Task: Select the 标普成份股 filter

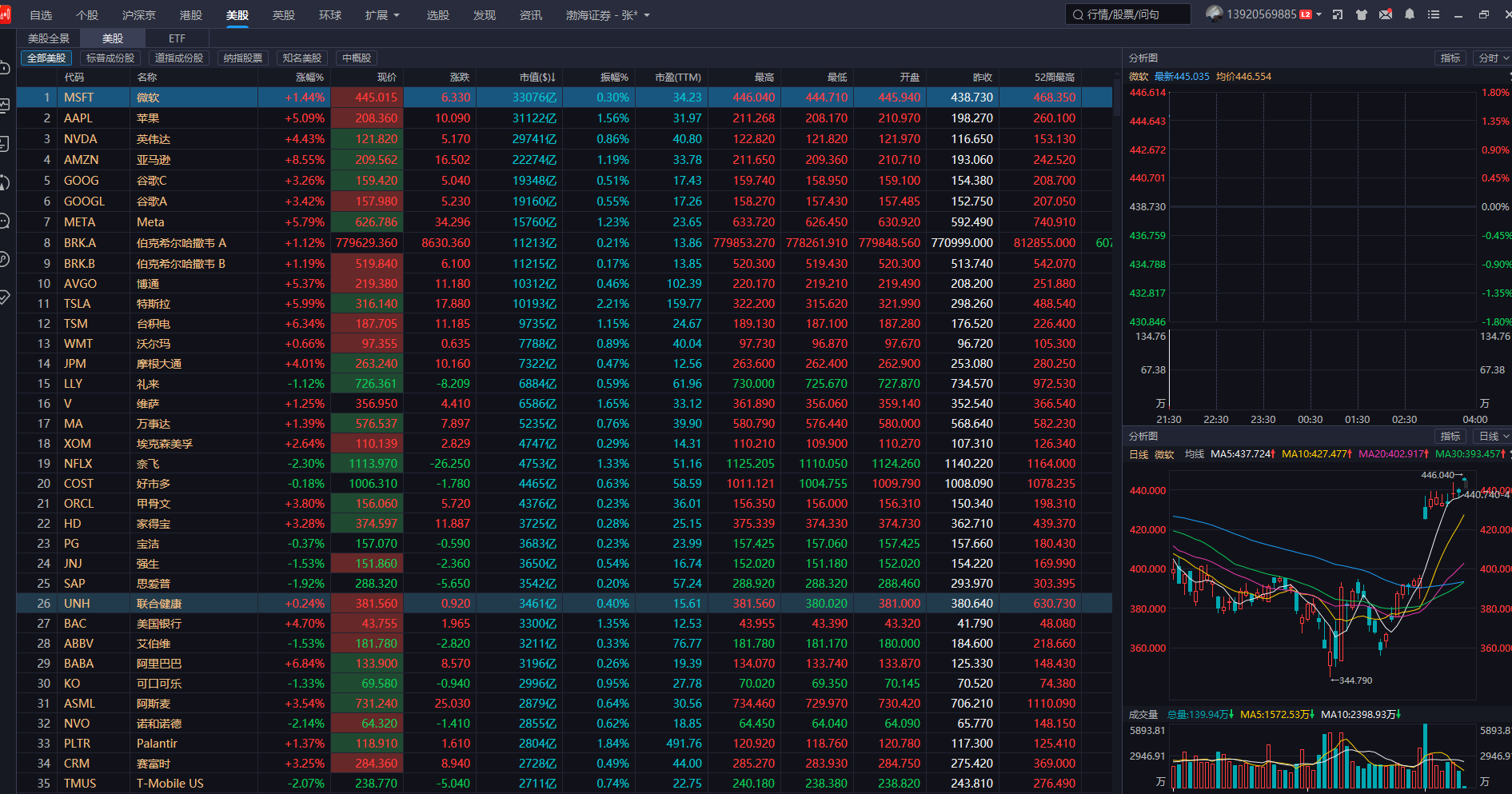Action: (110, 58)
